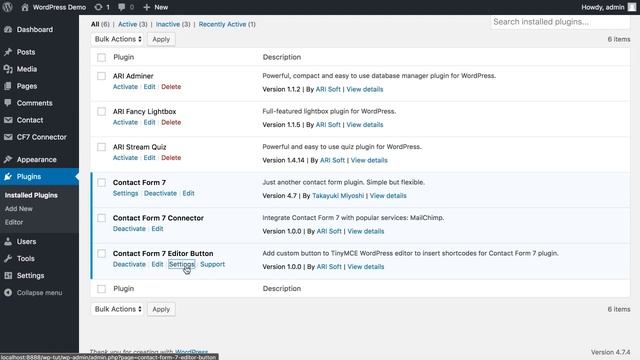The width and height of the screenshot is (640, 360).
Task: Open the updates icon in admin bar
Action: pyautogui.click(x=98, y=7)
